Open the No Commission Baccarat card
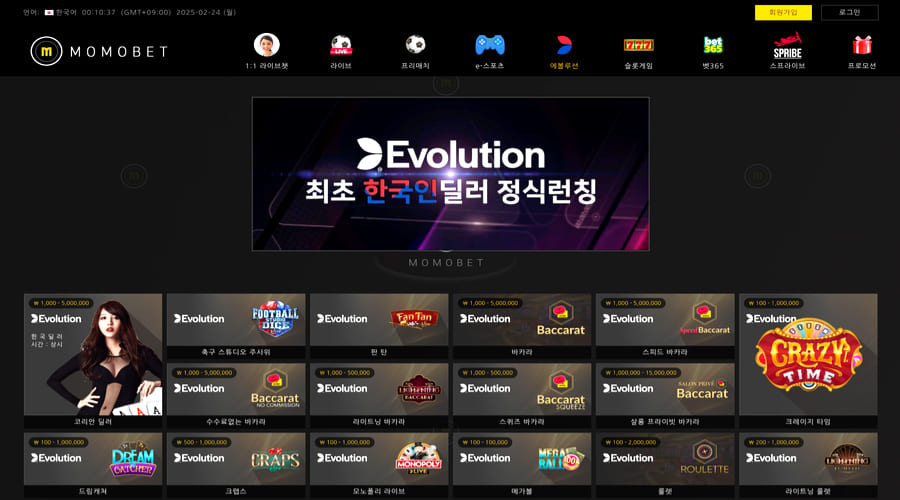Viewport: 900px width, 500px height. click(x=236, y=396)
